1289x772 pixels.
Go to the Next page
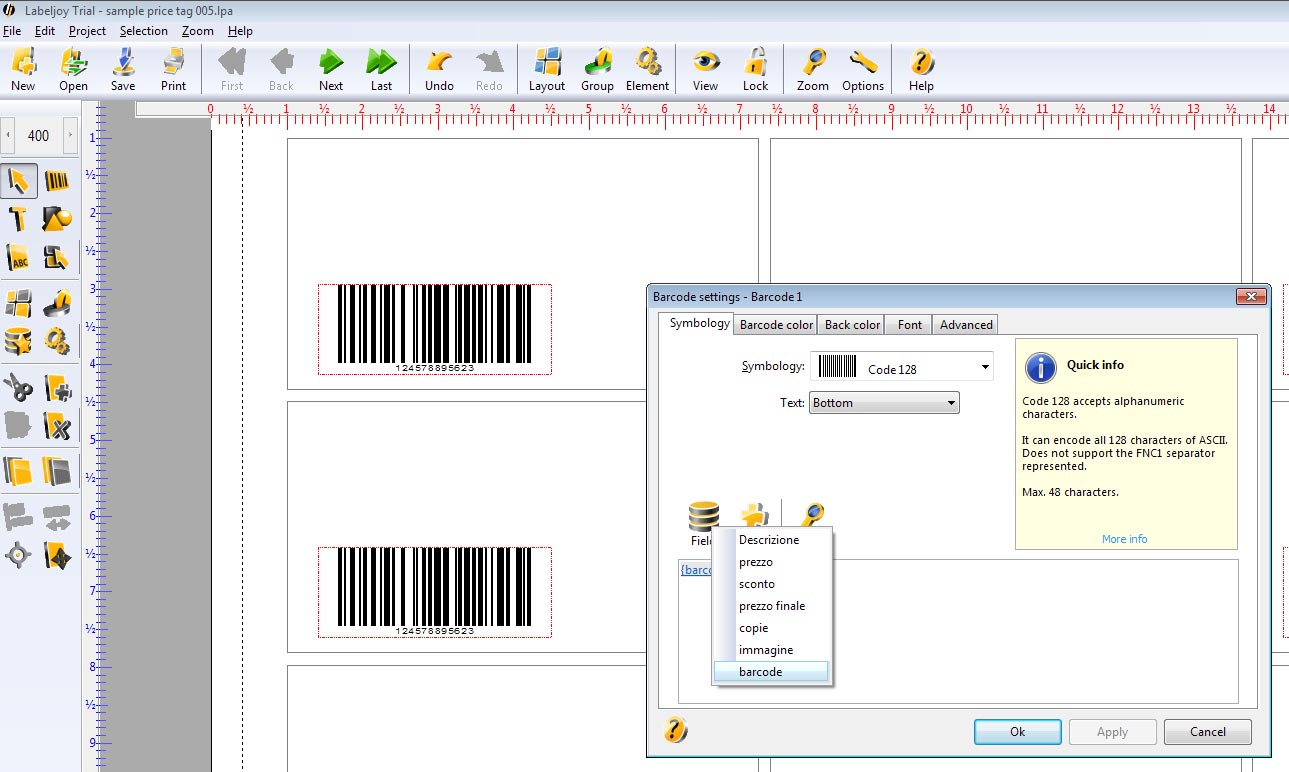331,70
